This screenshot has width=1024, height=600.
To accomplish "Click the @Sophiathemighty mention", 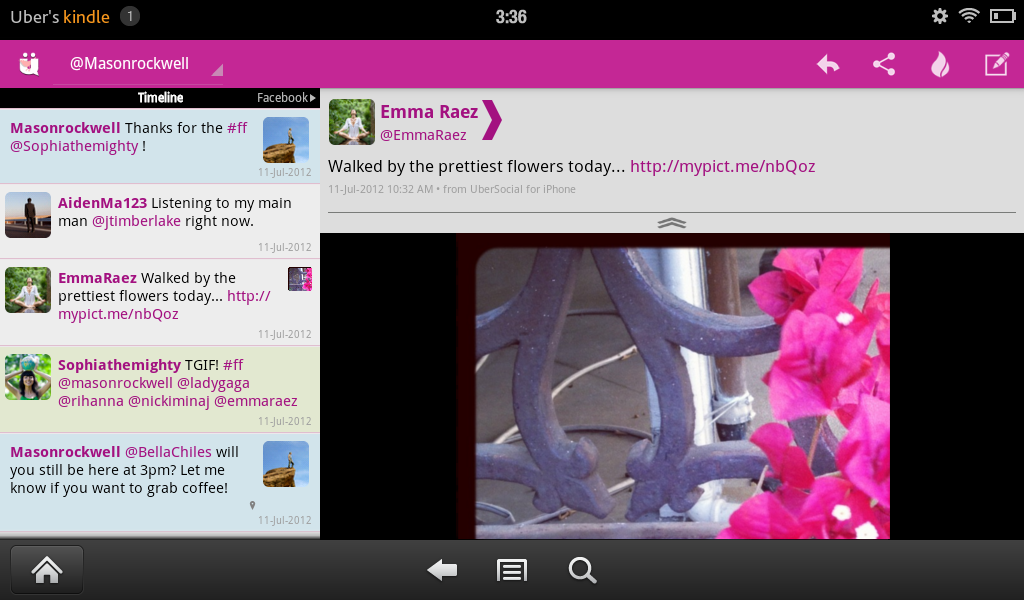I will pyautogui.click(x=75, y=145).
